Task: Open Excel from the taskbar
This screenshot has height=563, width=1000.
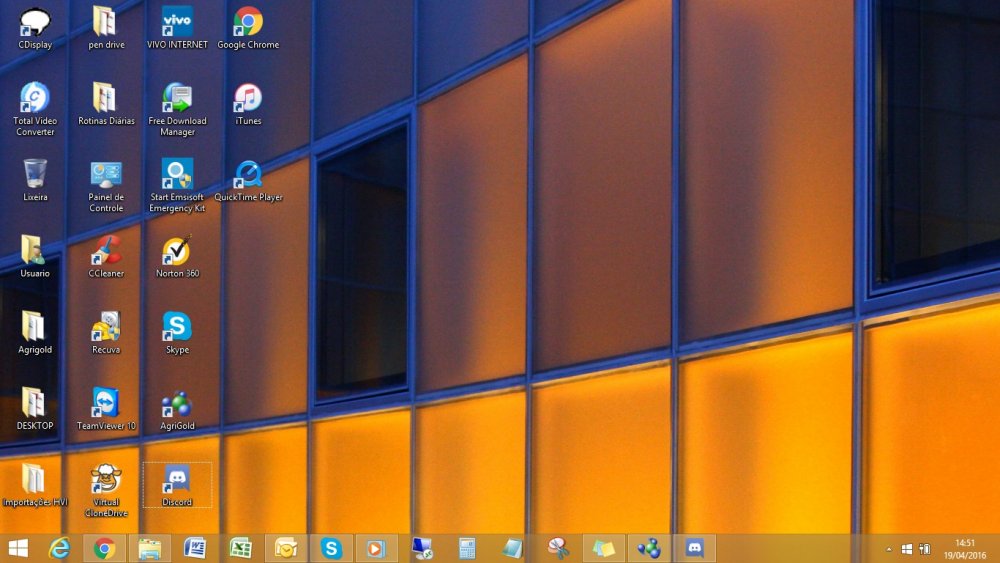Action: point(240,548)
